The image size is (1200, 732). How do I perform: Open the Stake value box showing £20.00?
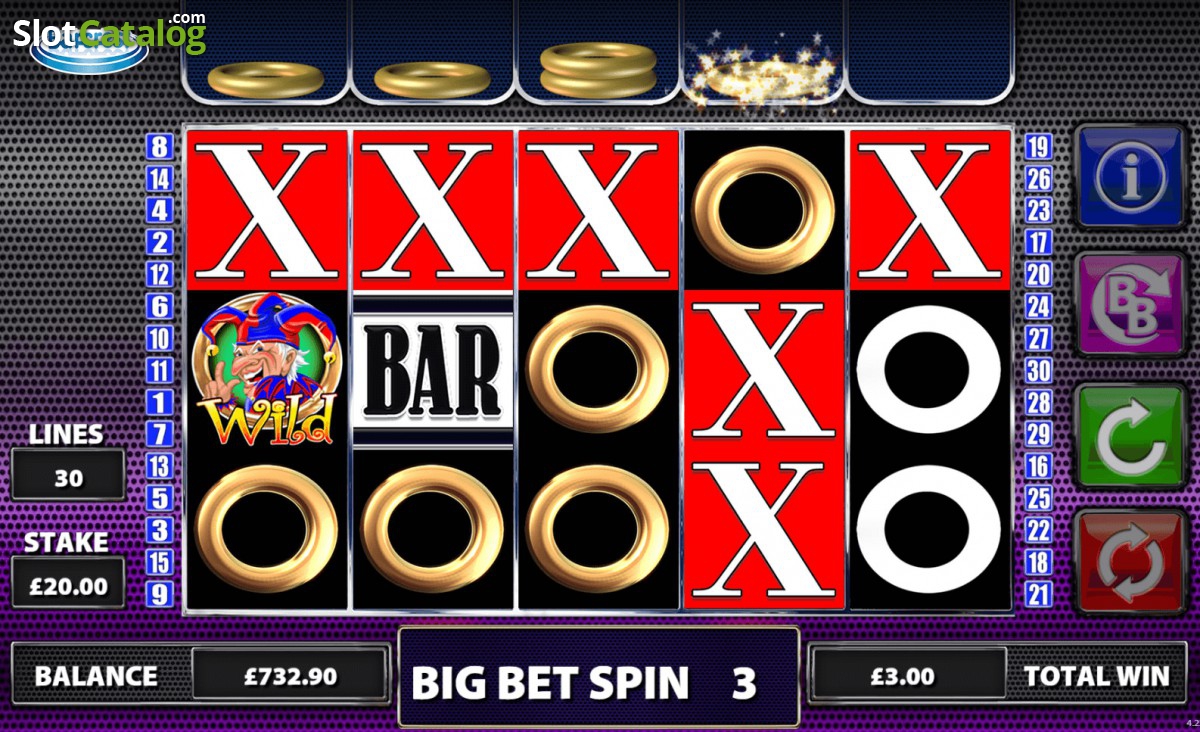tap(68, 585)
